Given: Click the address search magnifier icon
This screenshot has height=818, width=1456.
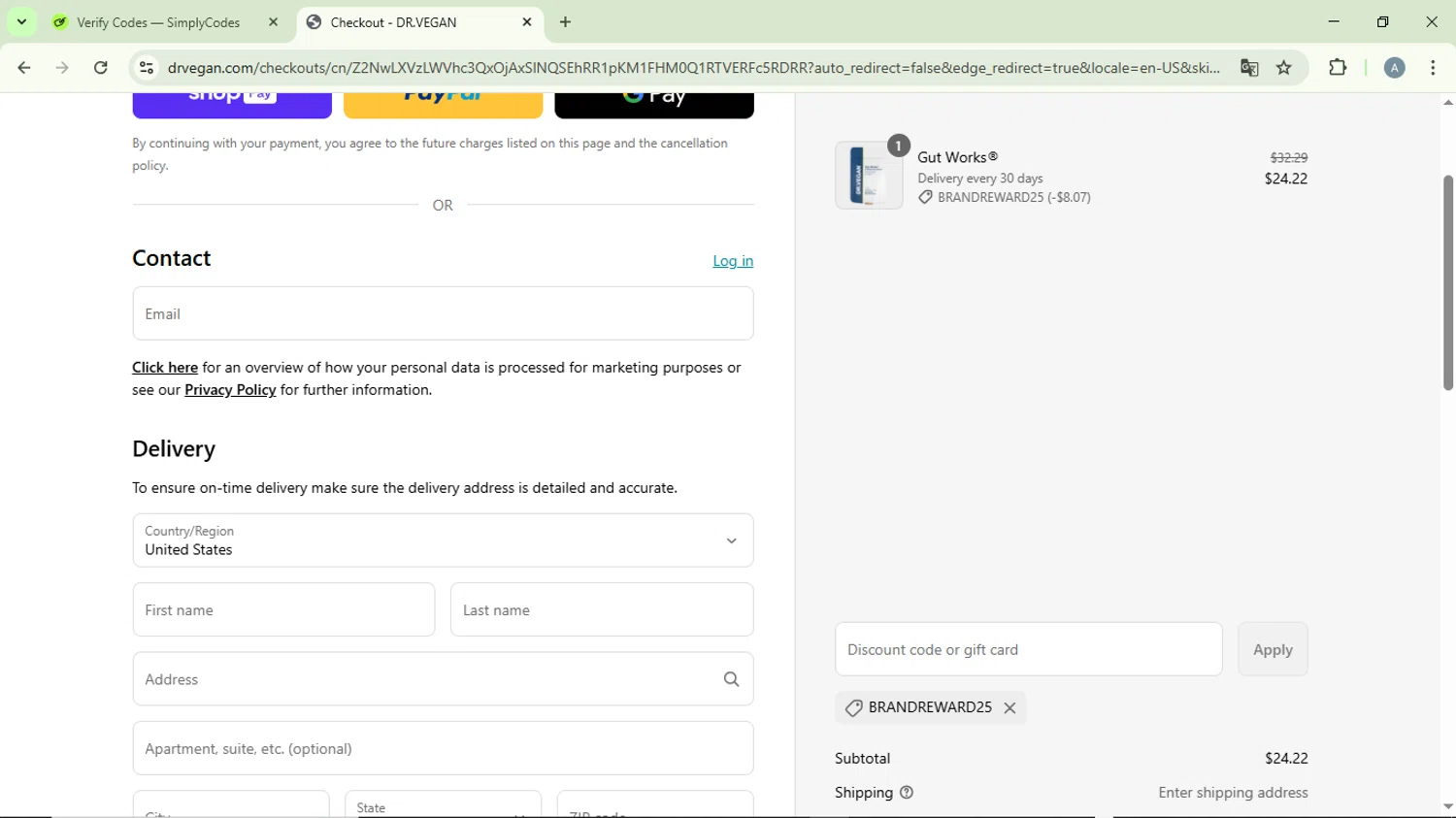Looking at the screenshot, I should click(x=732, y=679).
